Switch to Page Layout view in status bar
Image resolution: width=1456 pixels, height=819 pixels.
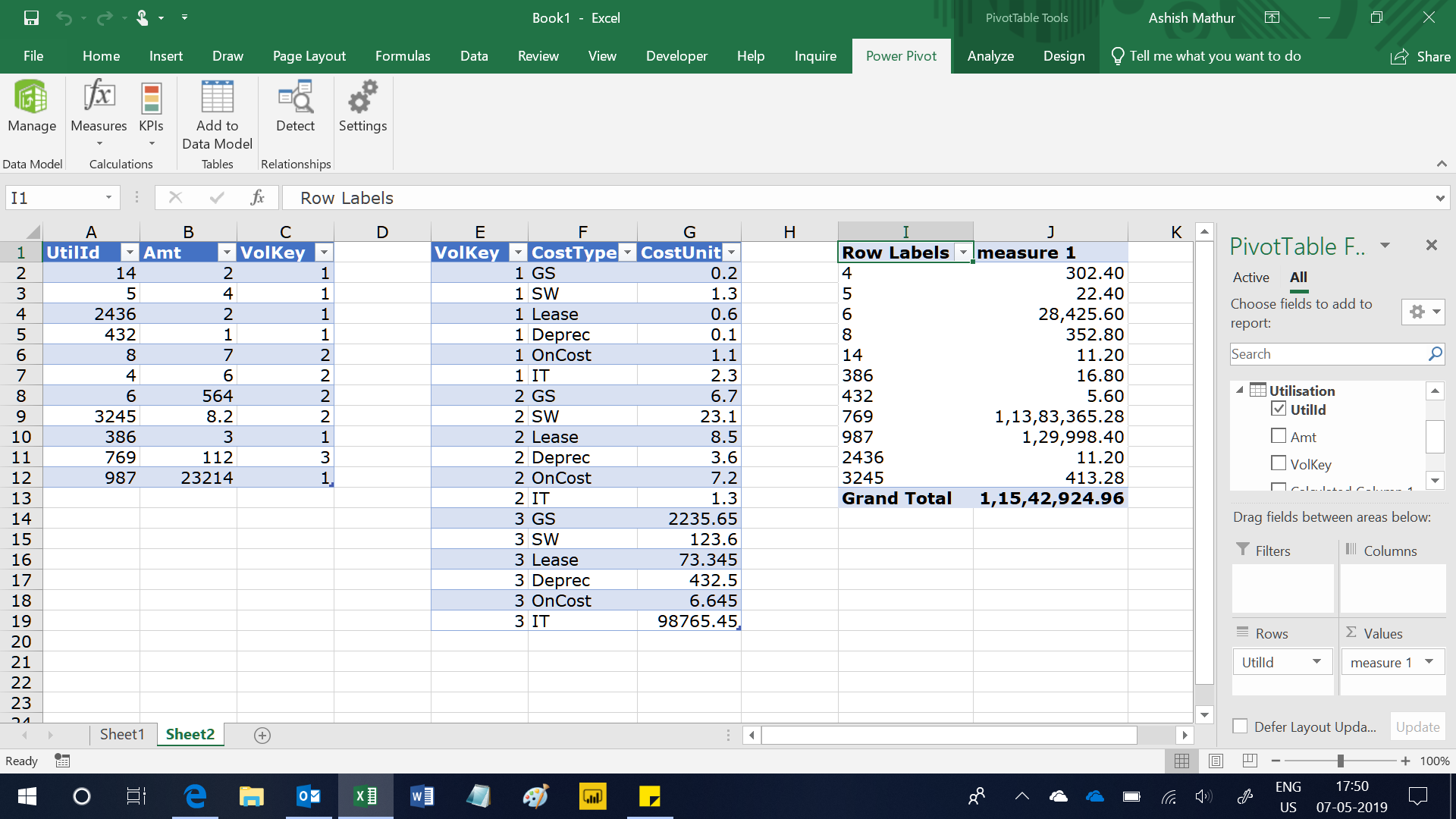coord(1216,761)
